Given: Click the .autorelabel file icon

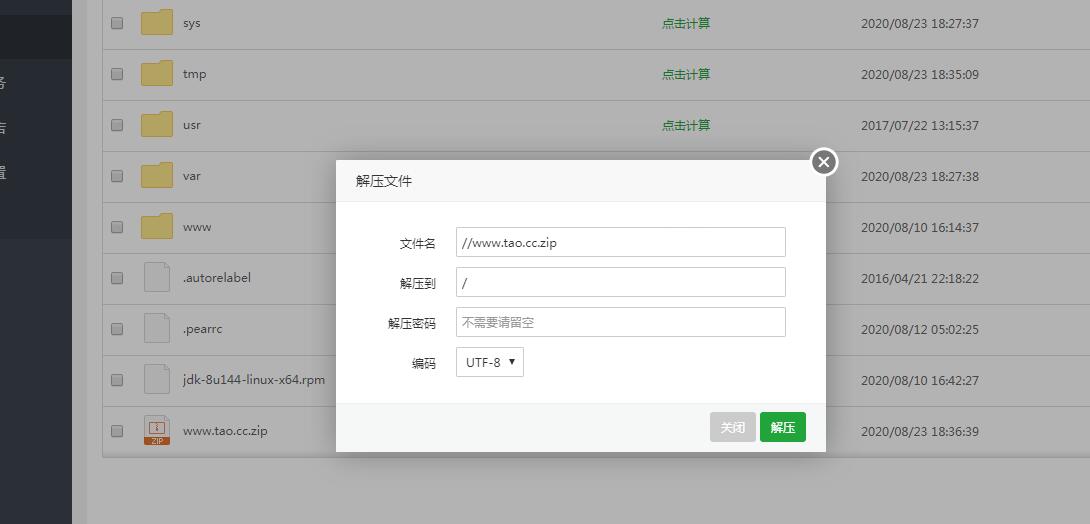Looking at the screenshot, I should coord(157,278).
